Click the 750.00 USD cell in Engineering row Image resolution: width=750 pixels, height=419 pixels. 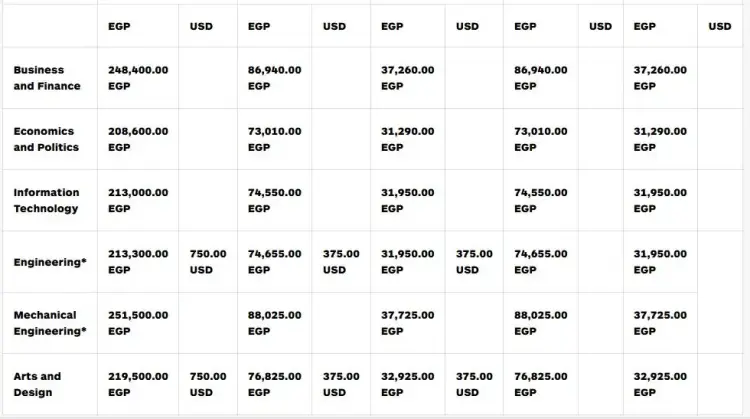[208, 262]
